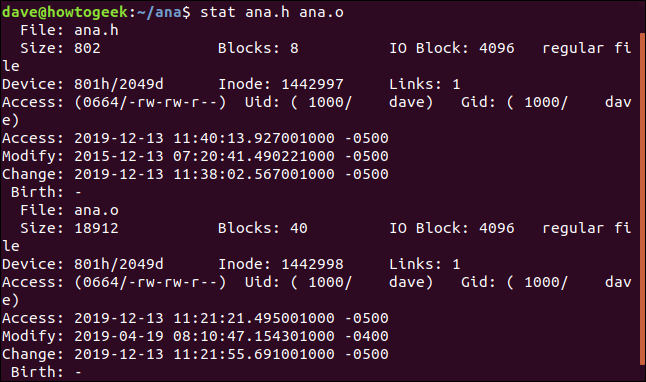Click the Inode number 1442997
646x382 pixels.
click(x=312, y=84)
